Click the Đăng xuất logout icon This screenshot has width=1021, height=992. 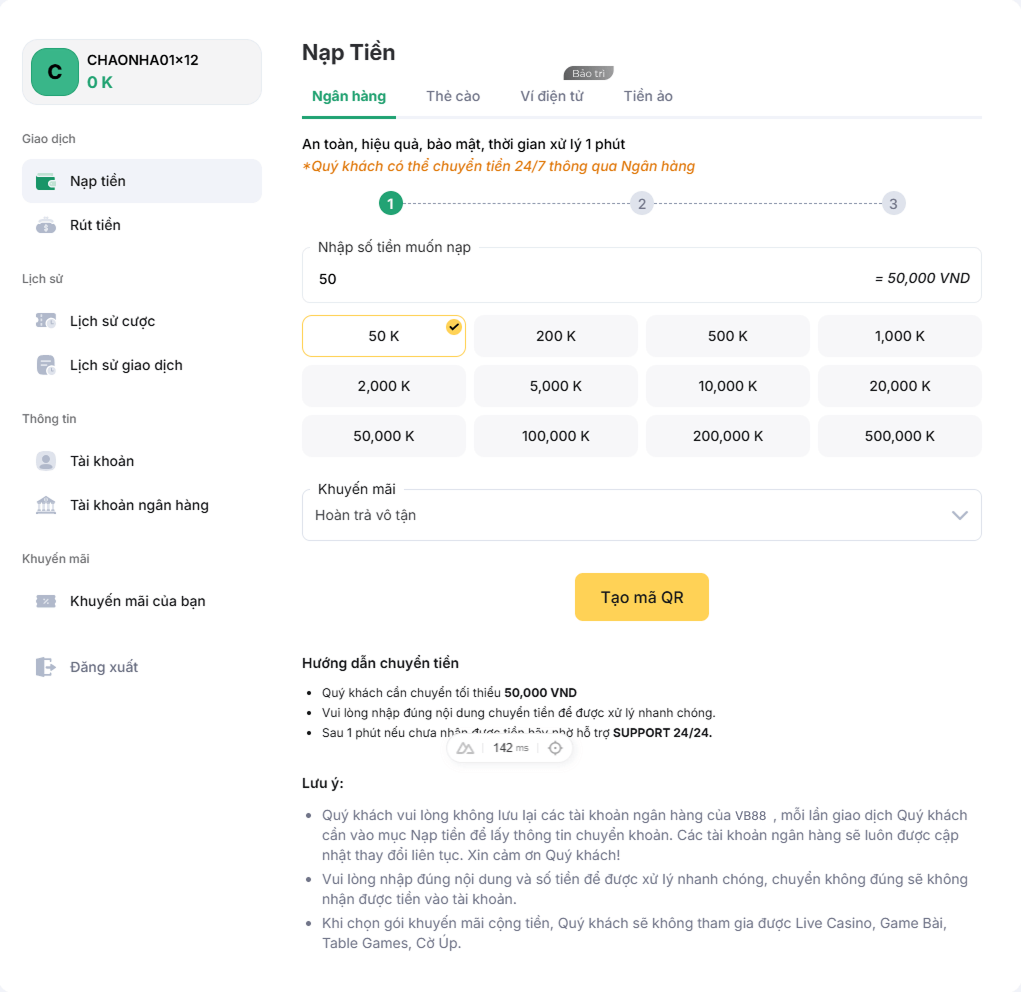pos(46,667)
